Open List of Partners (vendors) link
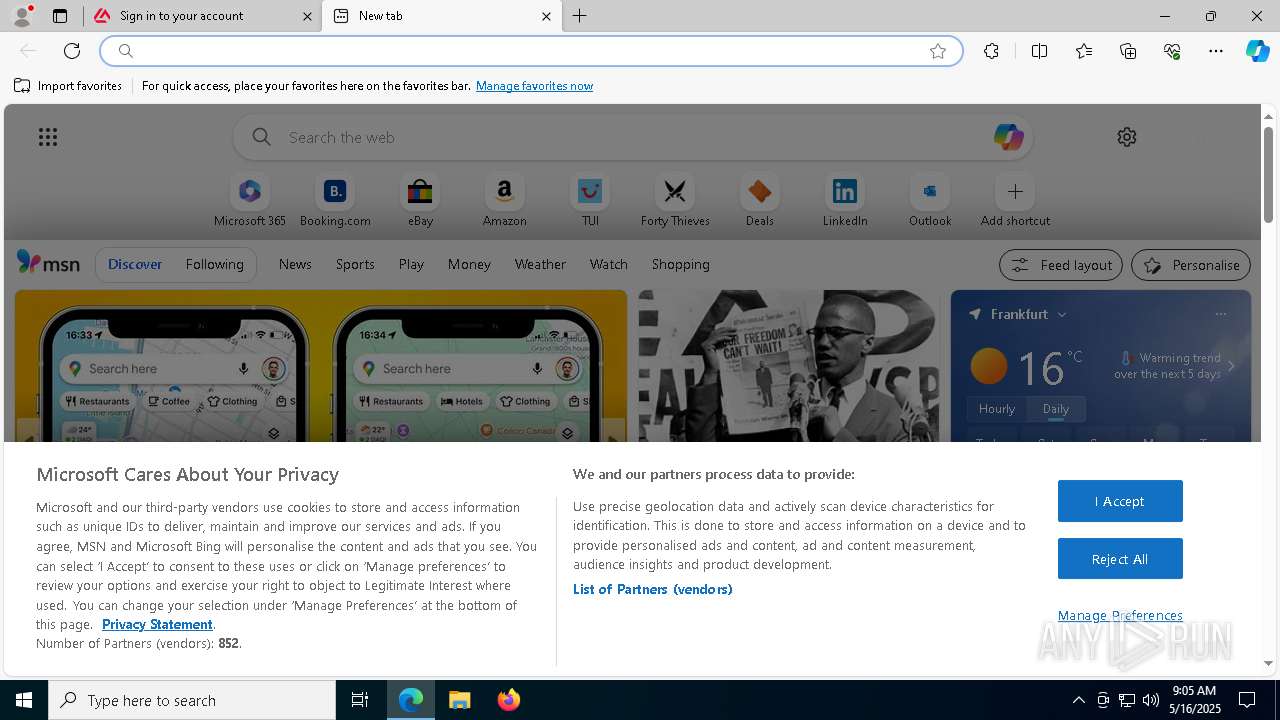1280x720 pixels. 653,589
